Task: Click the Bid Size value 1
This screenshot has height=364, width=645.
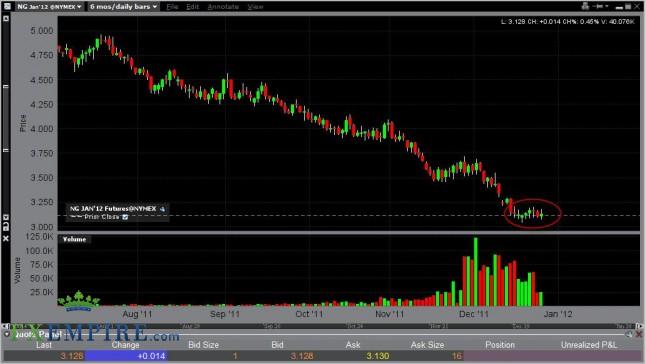Action: pyautogui.click(x=235, y=356)
